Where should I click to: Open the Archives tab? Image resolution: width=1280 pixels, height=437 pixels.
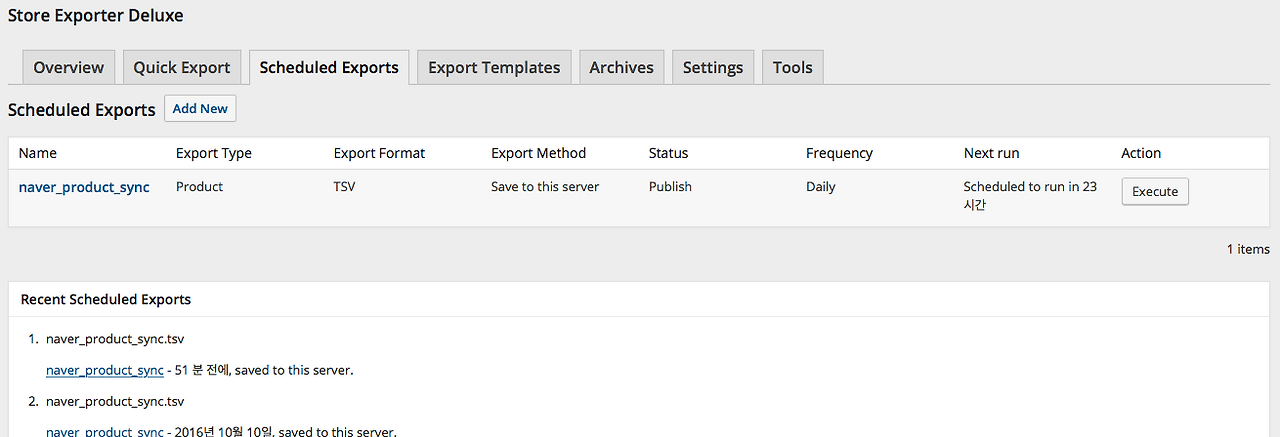pyautogui.click(x=621, y=68)
